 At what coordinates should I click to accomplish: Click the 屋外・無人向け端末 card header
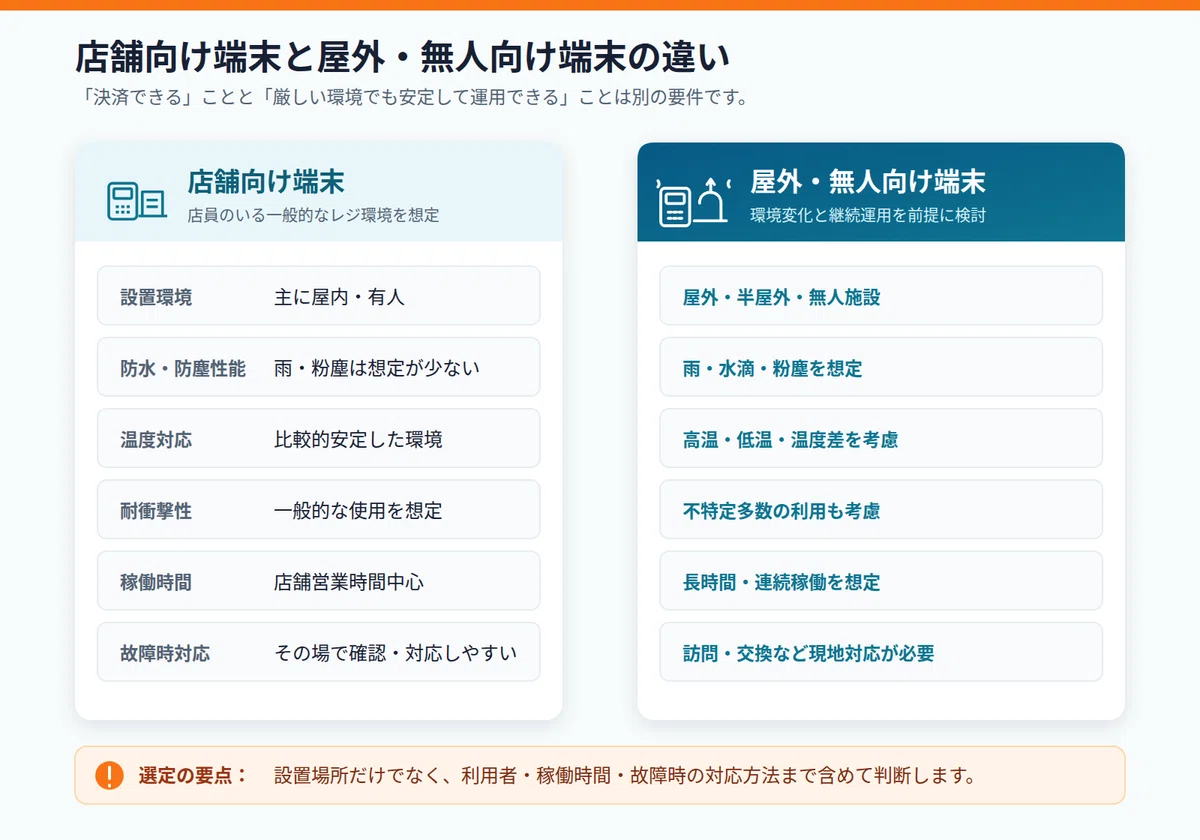tap(881, 192)
